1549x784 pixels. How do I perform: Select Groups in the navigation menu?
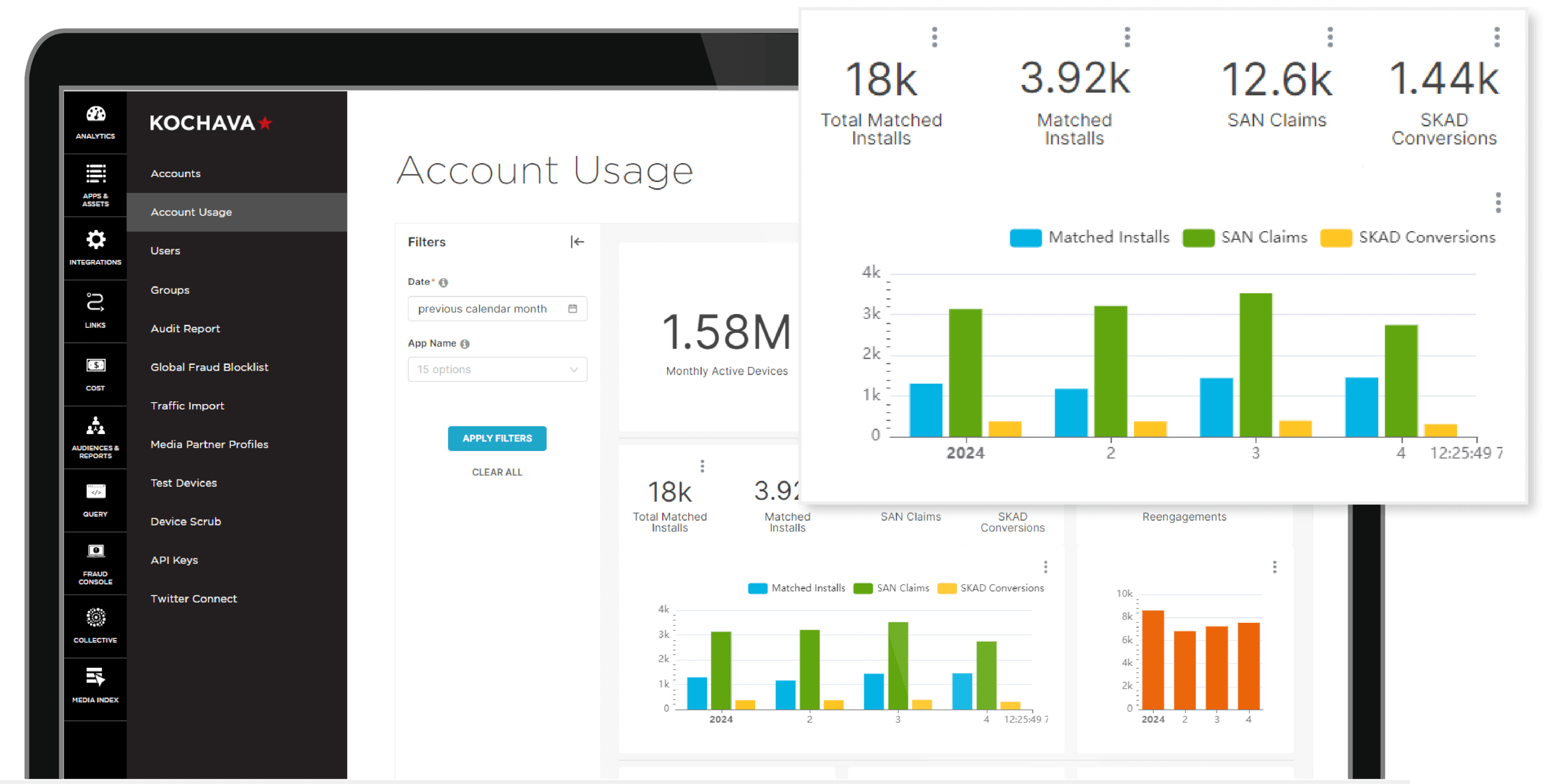tap(236, 289)
